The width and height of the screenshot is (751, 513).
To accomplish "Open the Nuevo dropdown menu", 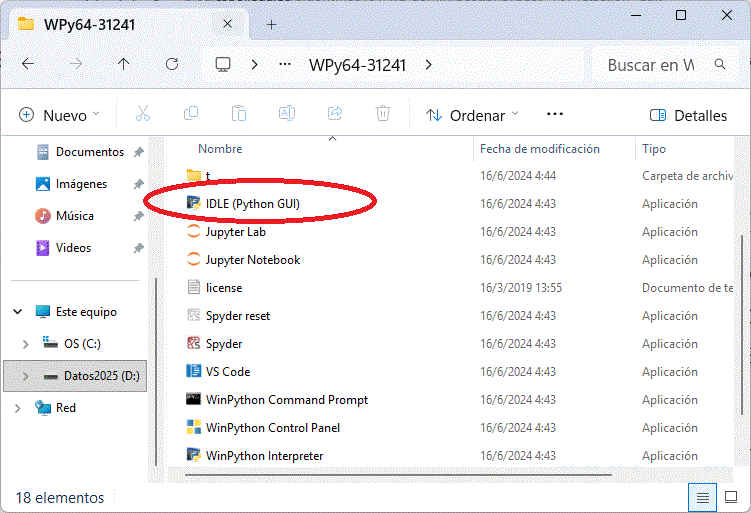I will pyautogui.click(x=59, y=115).
